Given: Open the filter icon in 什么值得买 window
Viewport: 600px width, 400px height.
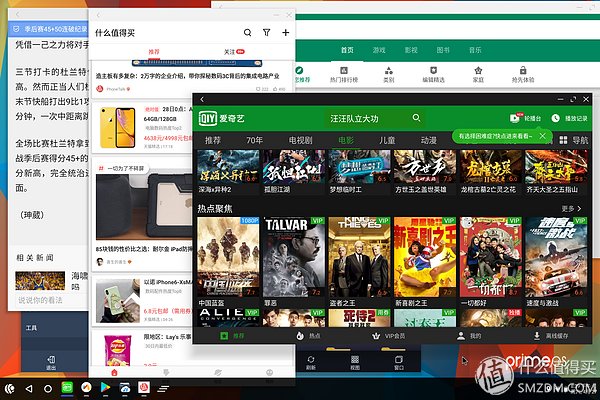Looking at the screenshot, I should 267,33.
